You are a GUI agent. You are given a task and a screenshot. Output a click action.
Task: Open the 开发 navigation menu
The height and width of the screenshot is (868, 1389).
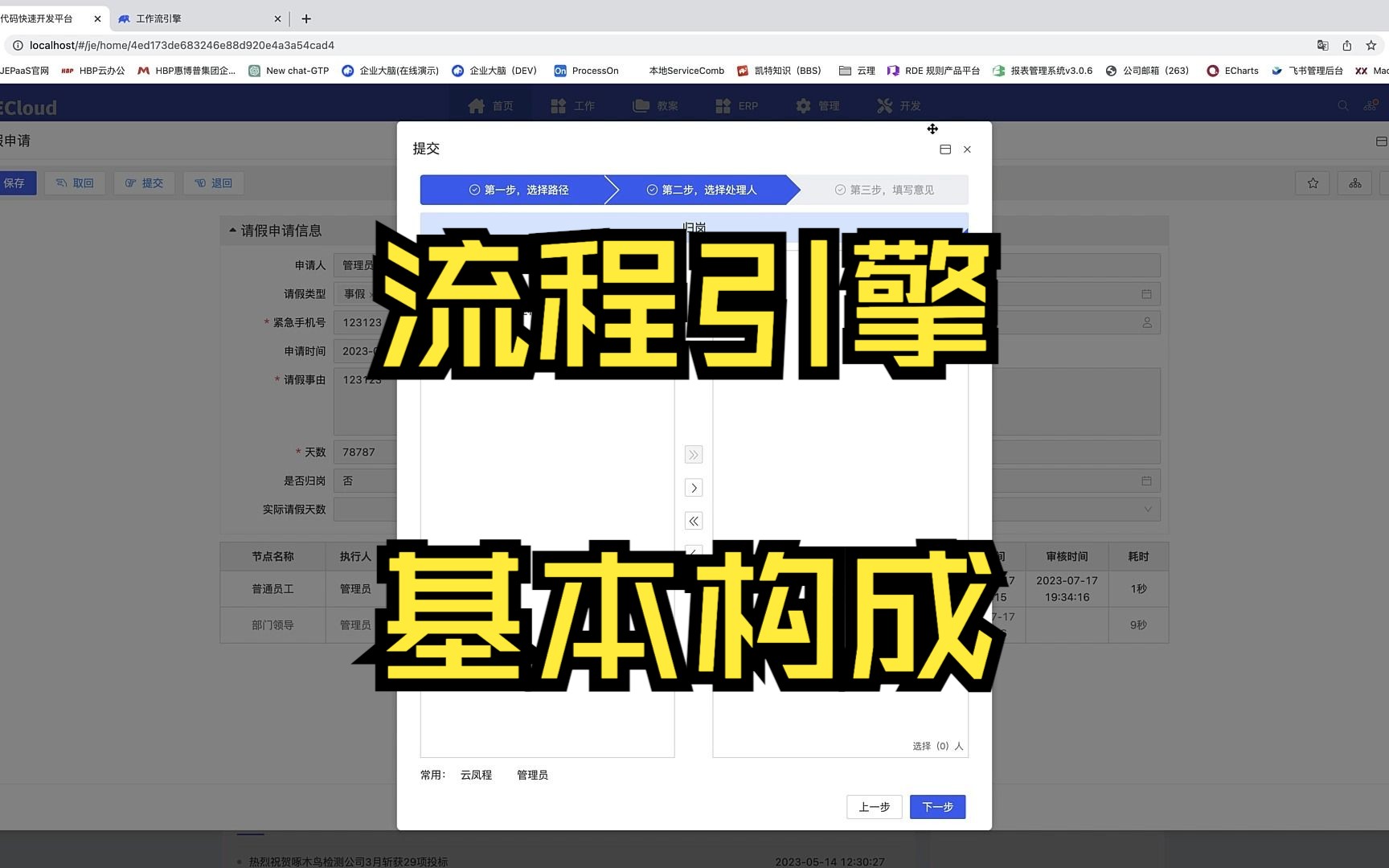[899, 106]
